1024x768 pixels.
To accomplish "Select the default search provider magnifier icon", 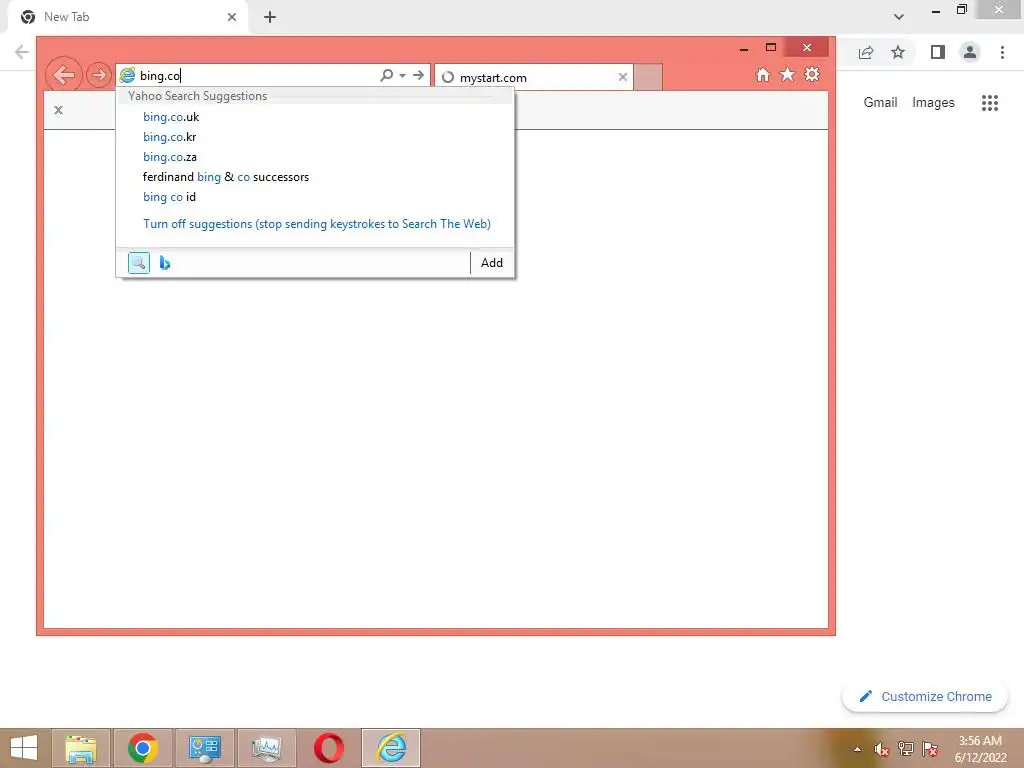I will pyautogui.click(x=138, y=263).
